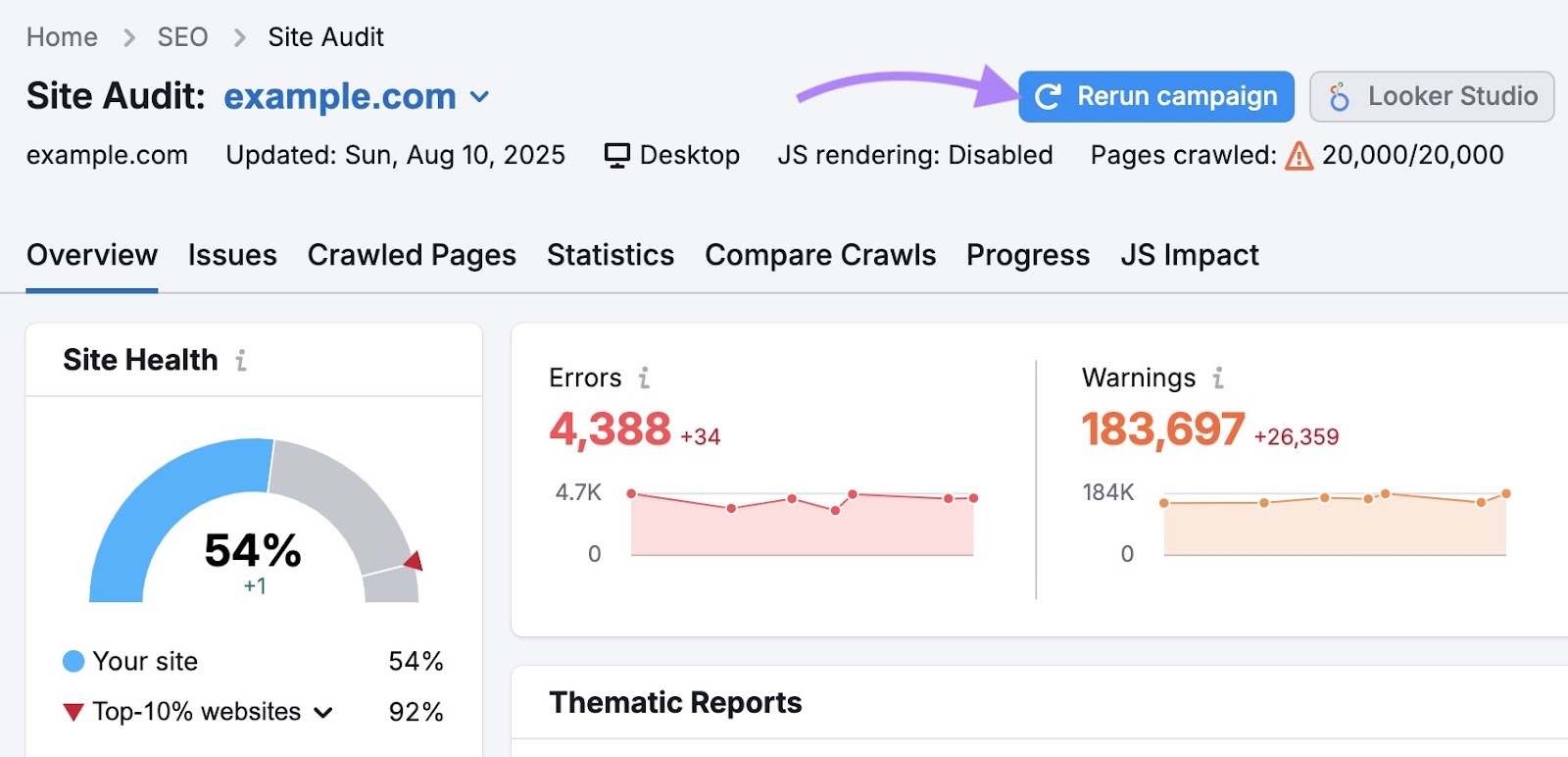The width and height of the screenshot is (1568, 757).
Task: Expand the example.com project dropdown
Action: click(x=479, y=97)
